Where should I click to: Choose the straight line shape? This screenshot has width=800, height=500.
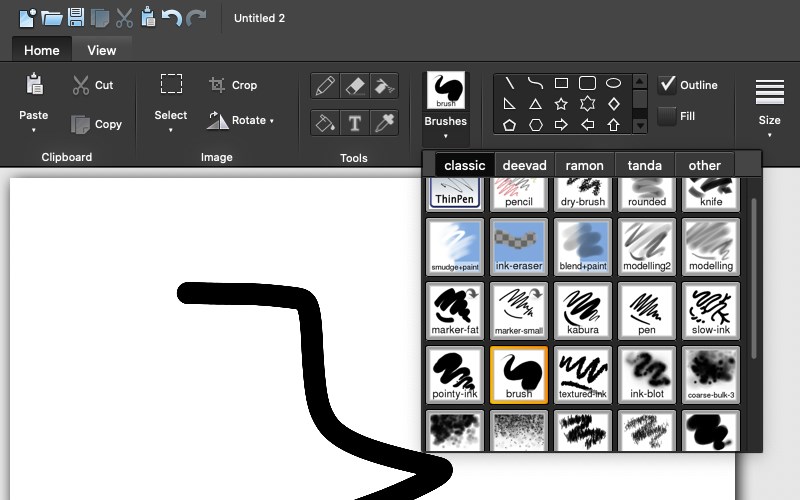(x=509, y=83)
